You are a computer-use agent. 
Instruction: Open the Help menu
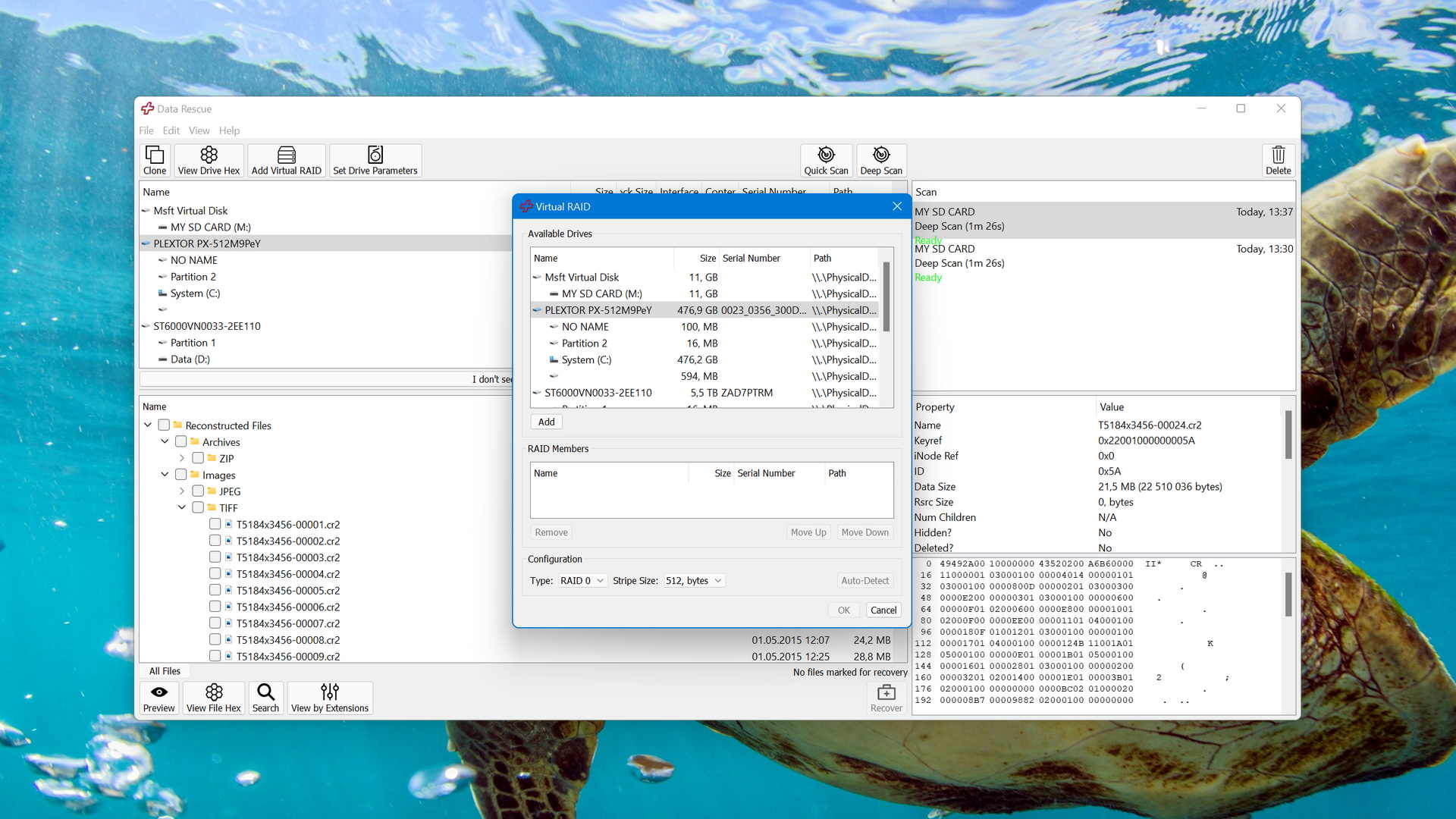(229, 130)
